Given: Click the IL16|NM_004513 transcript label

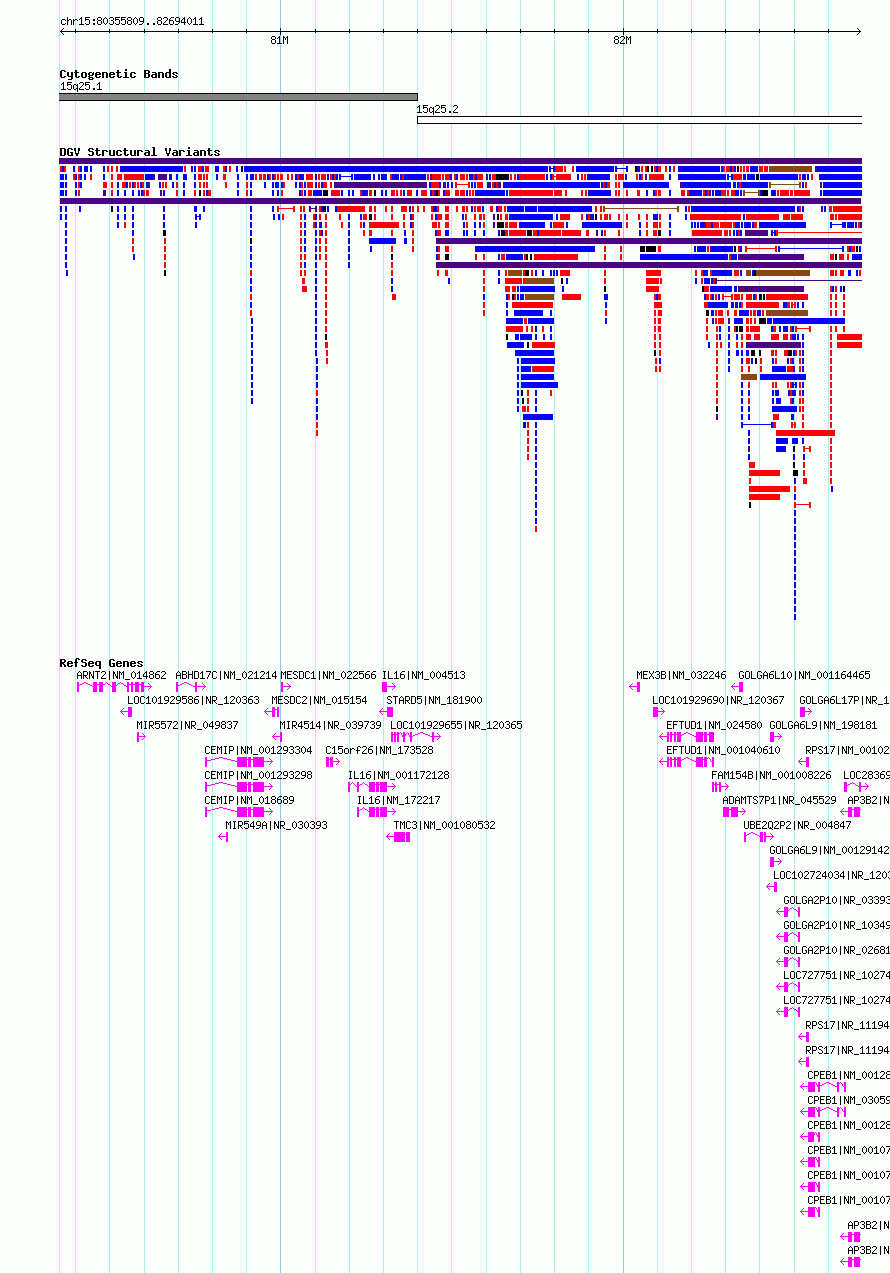Looking at the screenshot, I should click(x=424, y=675).
